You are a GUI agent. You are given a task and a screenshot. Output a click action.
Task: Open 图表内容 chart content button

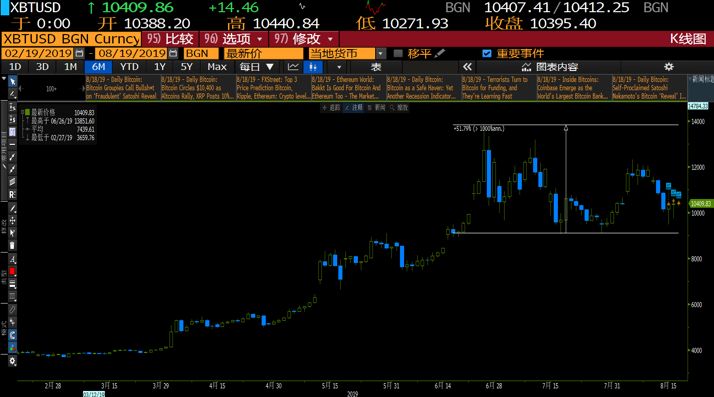pos(550,67)
